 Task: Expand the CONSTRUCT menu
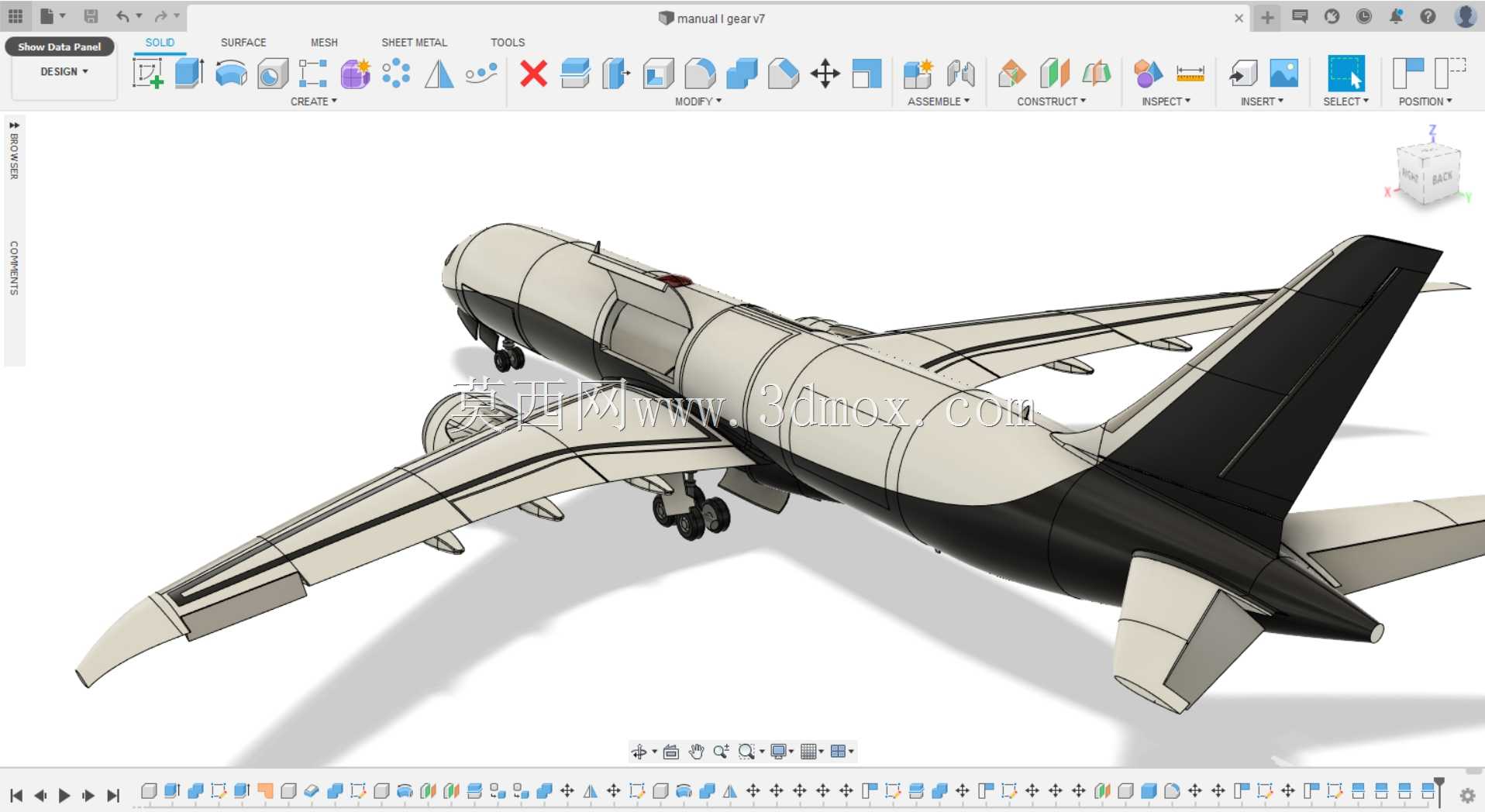tap(1052, 101)
